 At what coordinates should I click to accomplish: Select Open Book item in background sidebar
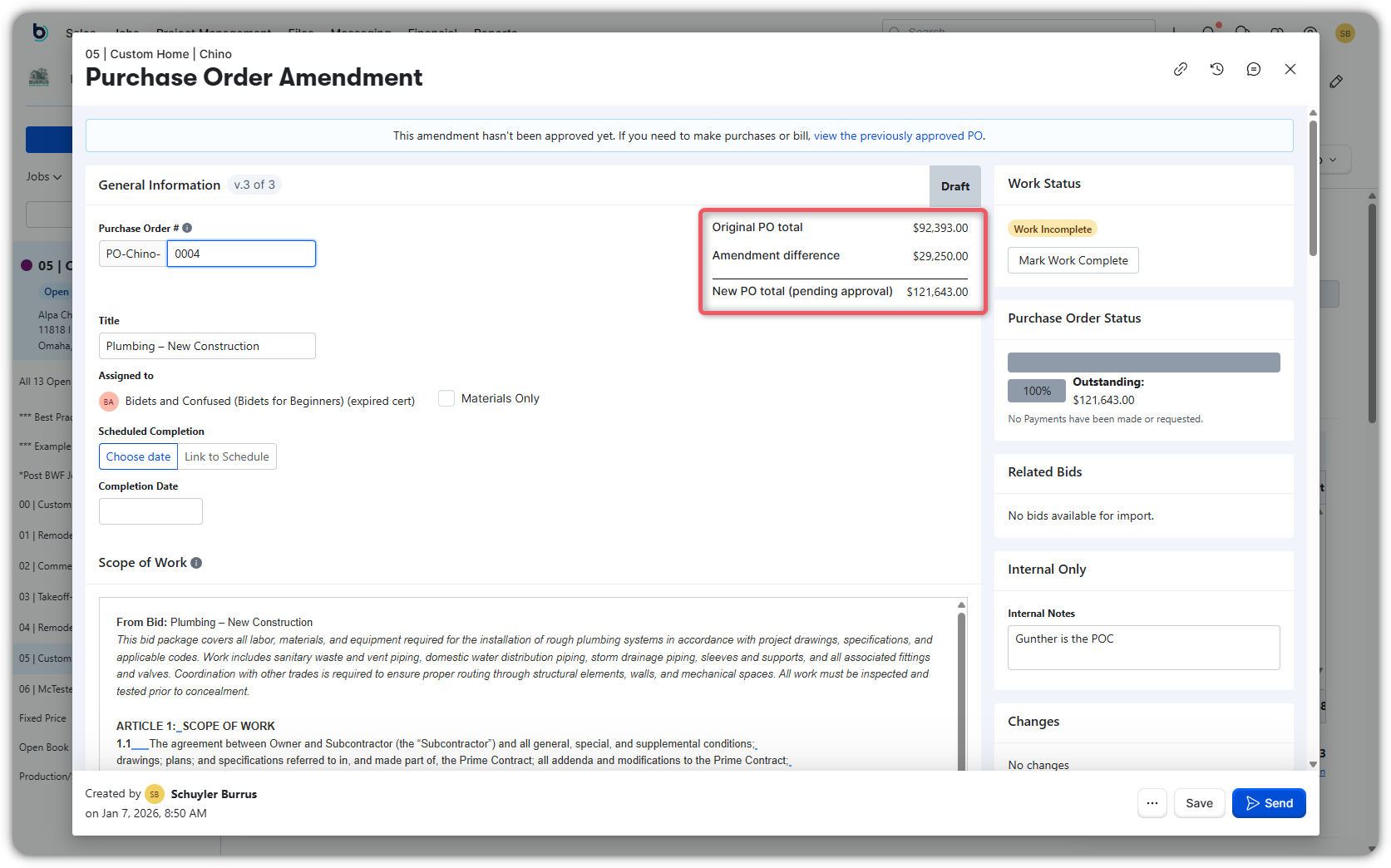[x=44, y=747]
